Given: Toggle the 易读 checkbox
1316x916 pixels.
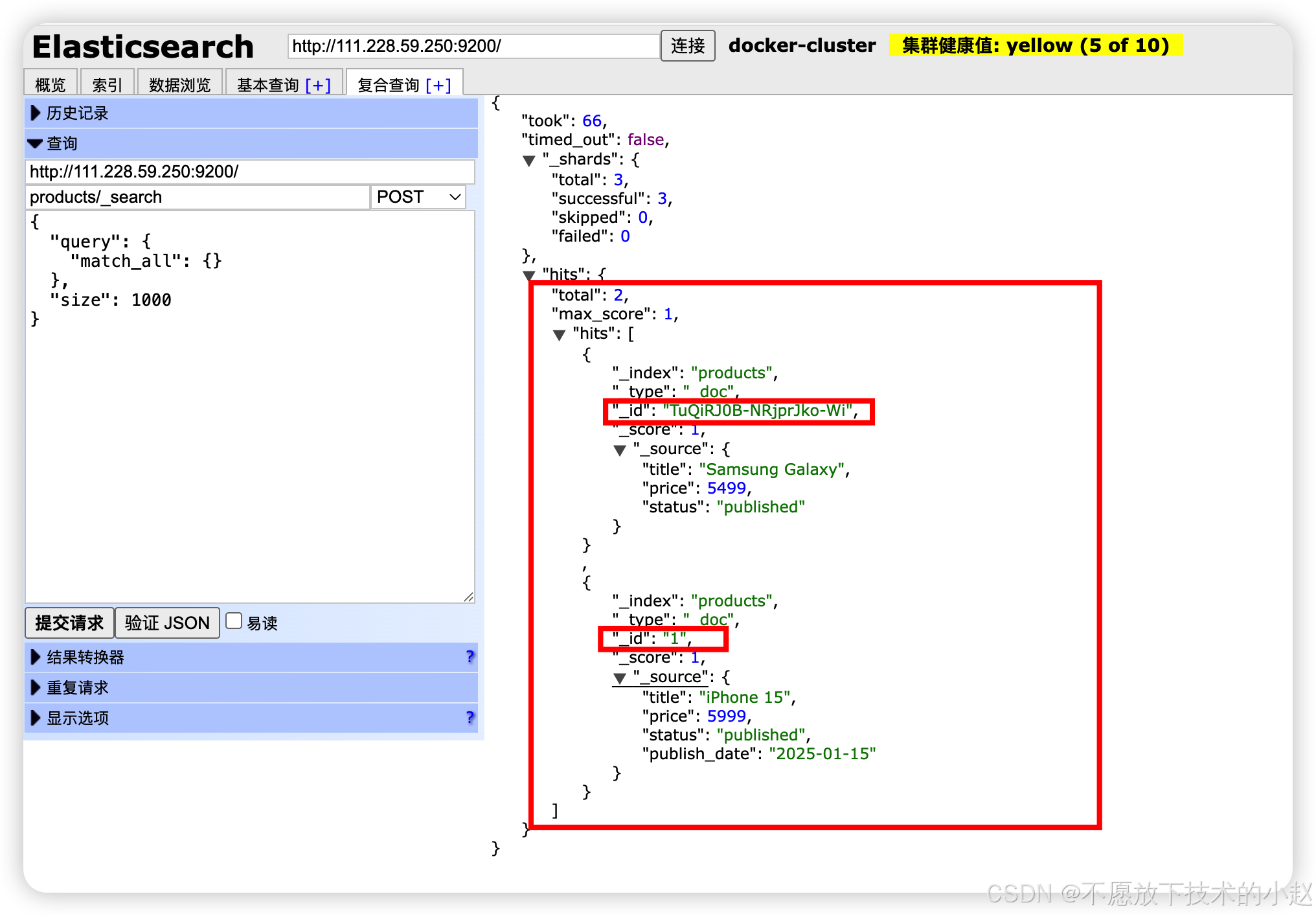Looking at the screenshot, I should 234,621.
